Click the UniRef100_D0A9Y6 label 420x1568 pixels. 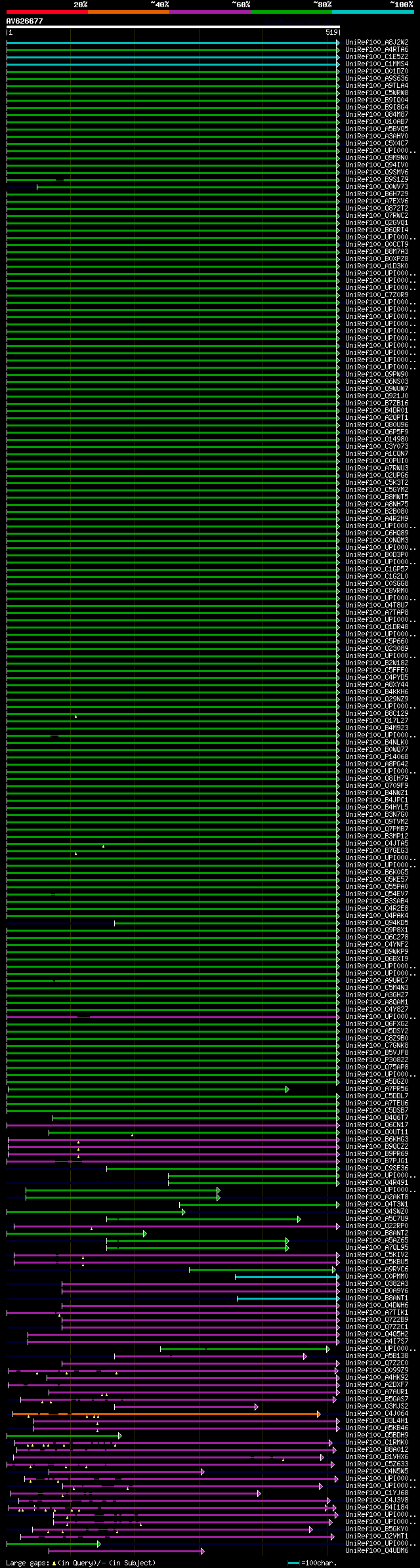377,1291
